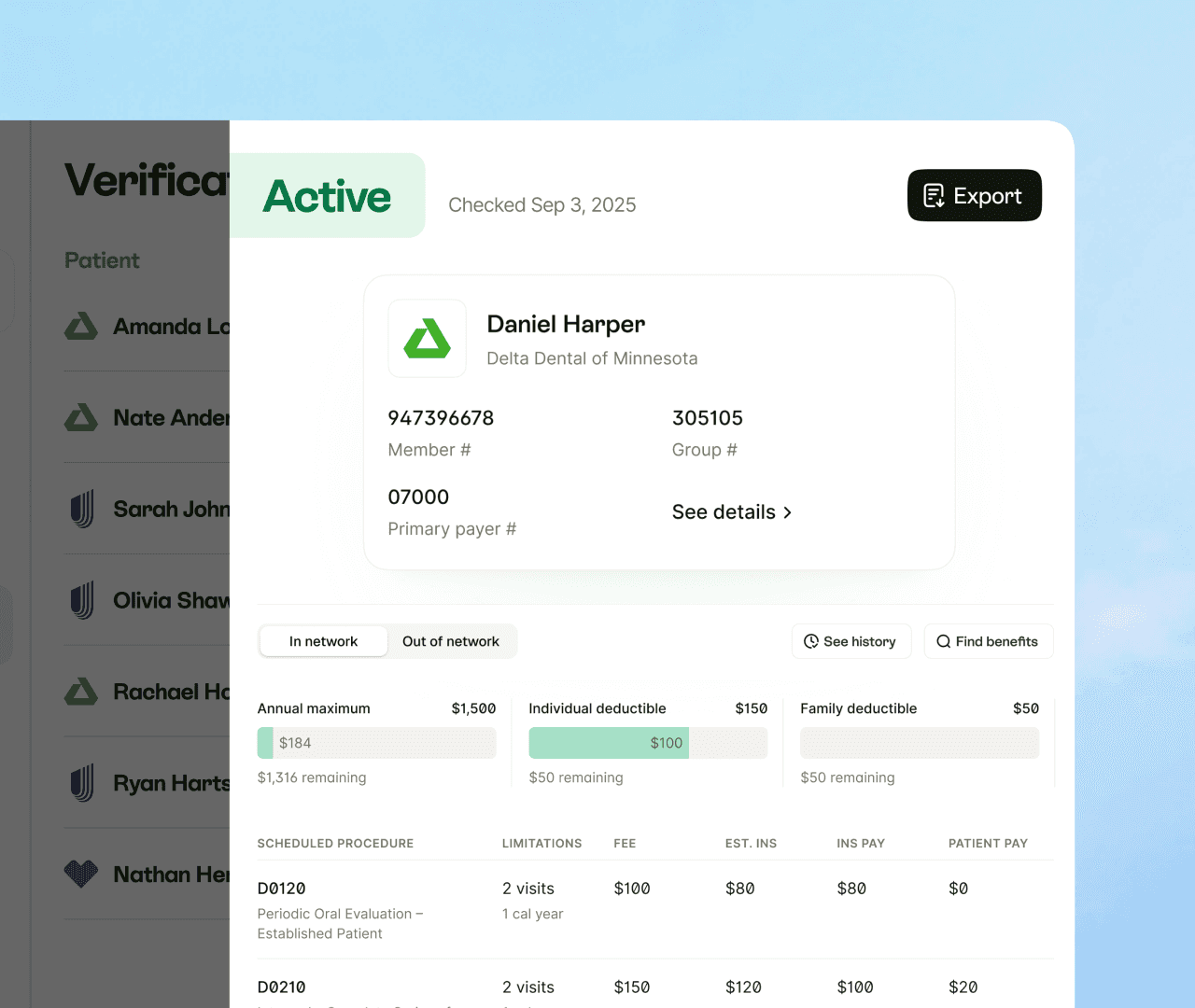Open Find benefits search

[x=989, y=641]
